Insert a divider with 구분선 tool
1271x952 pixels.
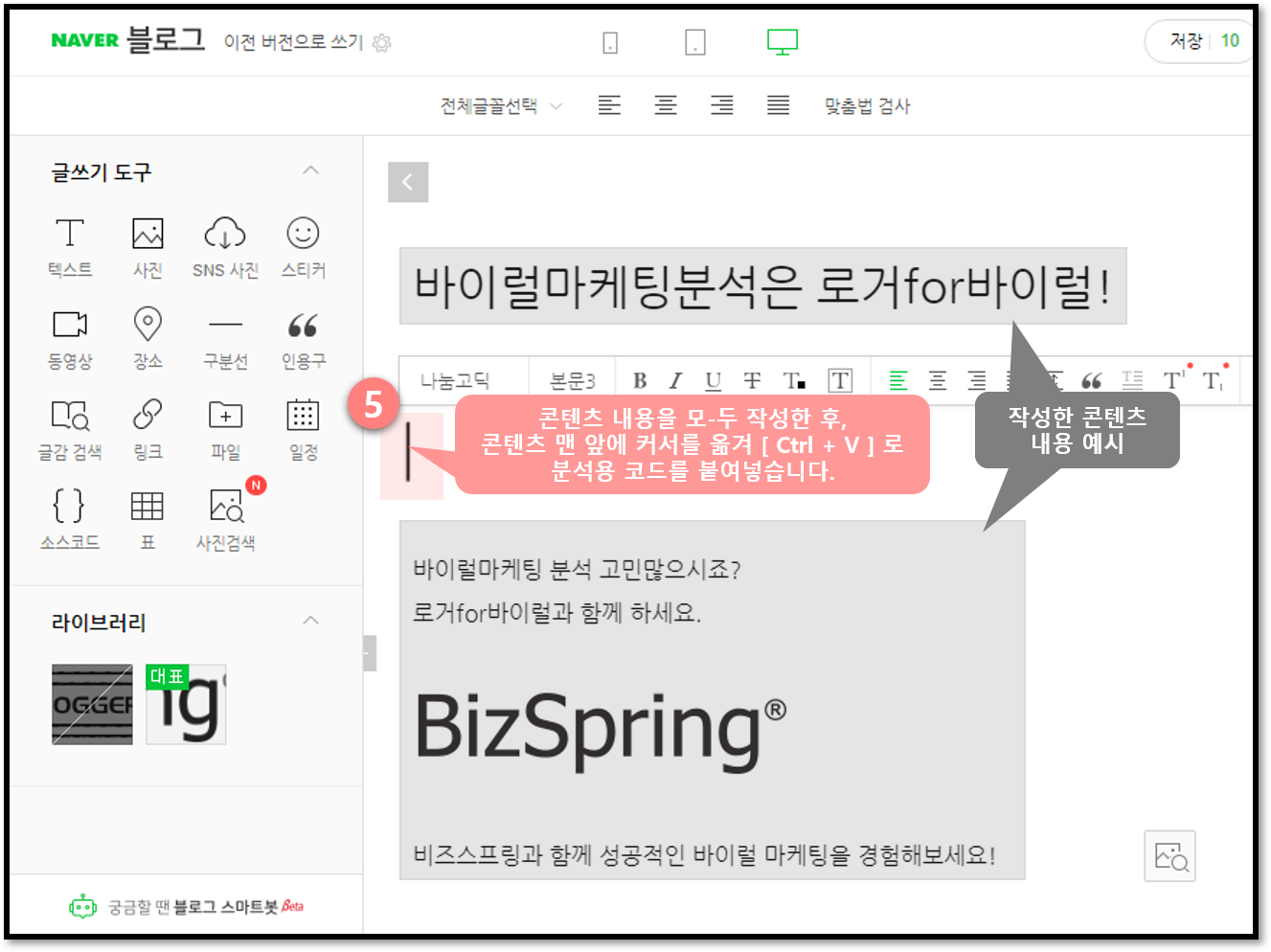(225, 338)
